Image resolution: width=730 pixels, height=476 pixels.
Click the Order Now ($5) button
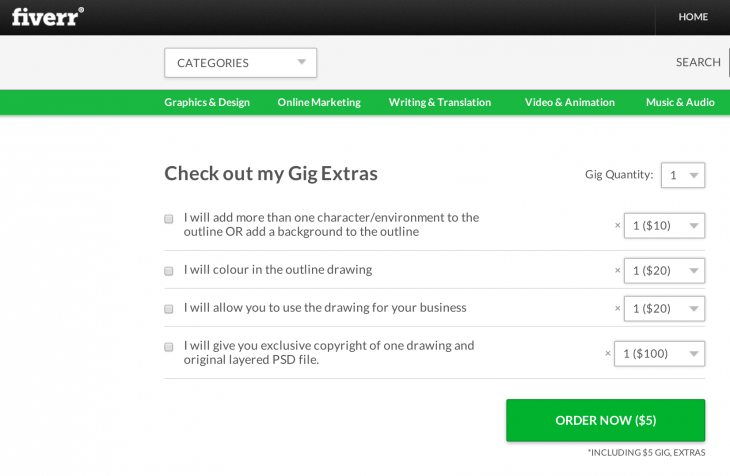pos(605,420)
